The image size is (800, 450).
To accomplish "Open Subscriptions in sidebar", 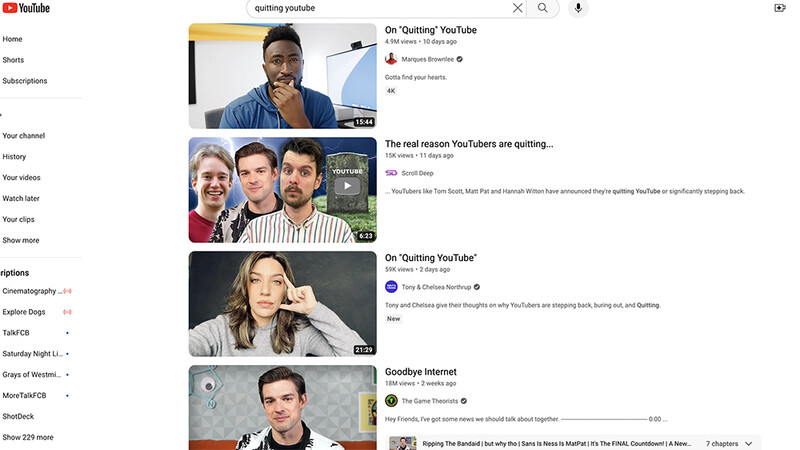I will coord(24,81).
